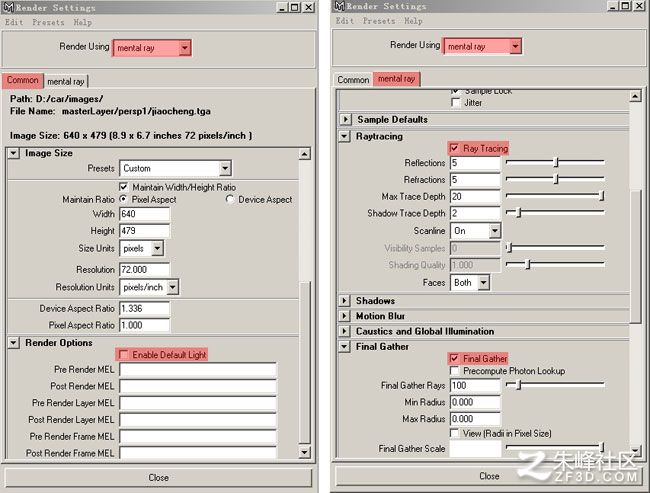Toggle Precompute Photon Lookup checkbox

454,371
